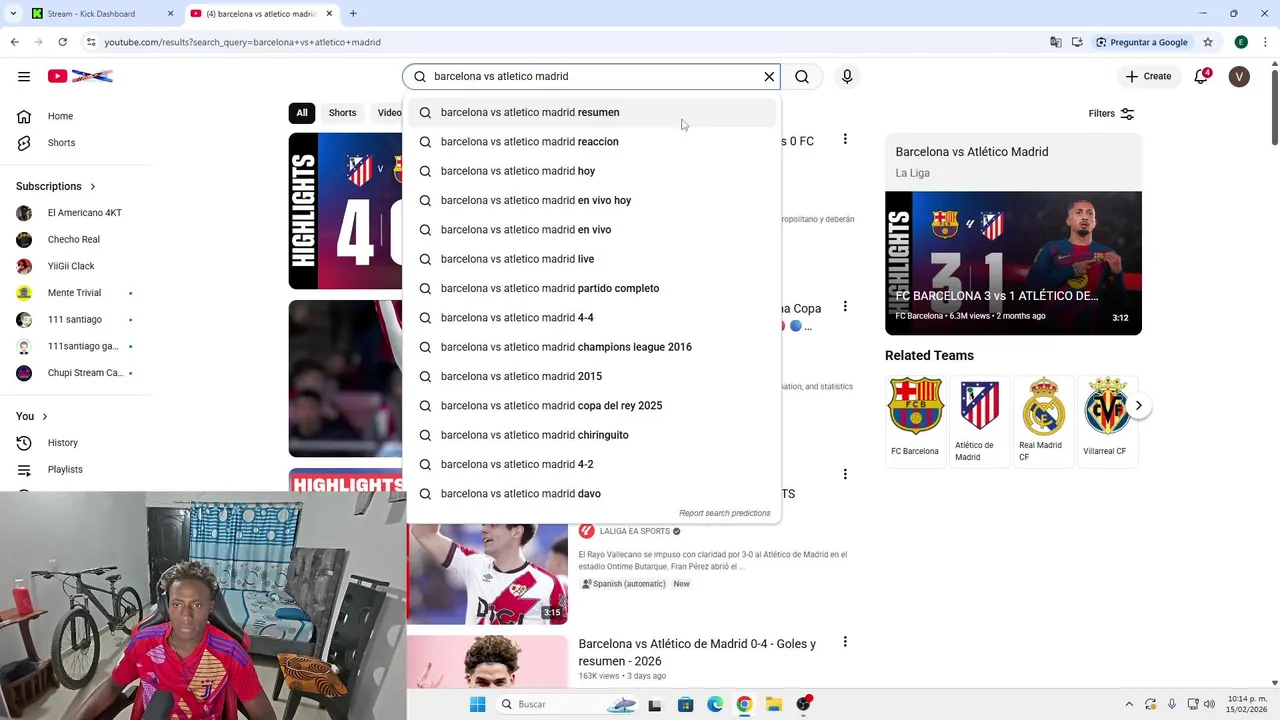
Task: Run search with magnifier button
Action: [802, 76]
